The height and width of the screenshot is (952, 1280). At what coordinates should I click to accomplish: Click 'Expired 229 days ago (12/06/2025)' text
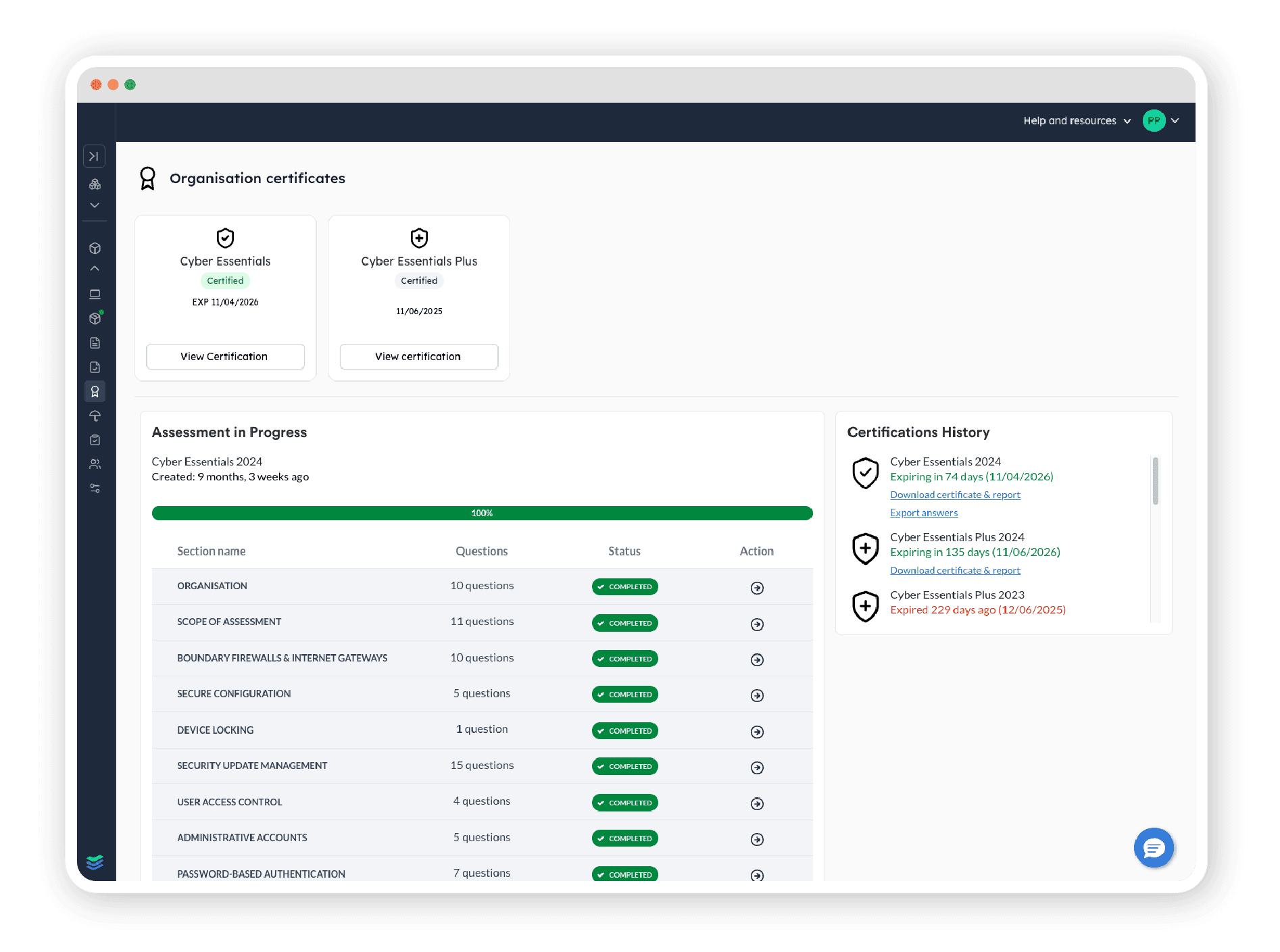click(x=978, y=610)
